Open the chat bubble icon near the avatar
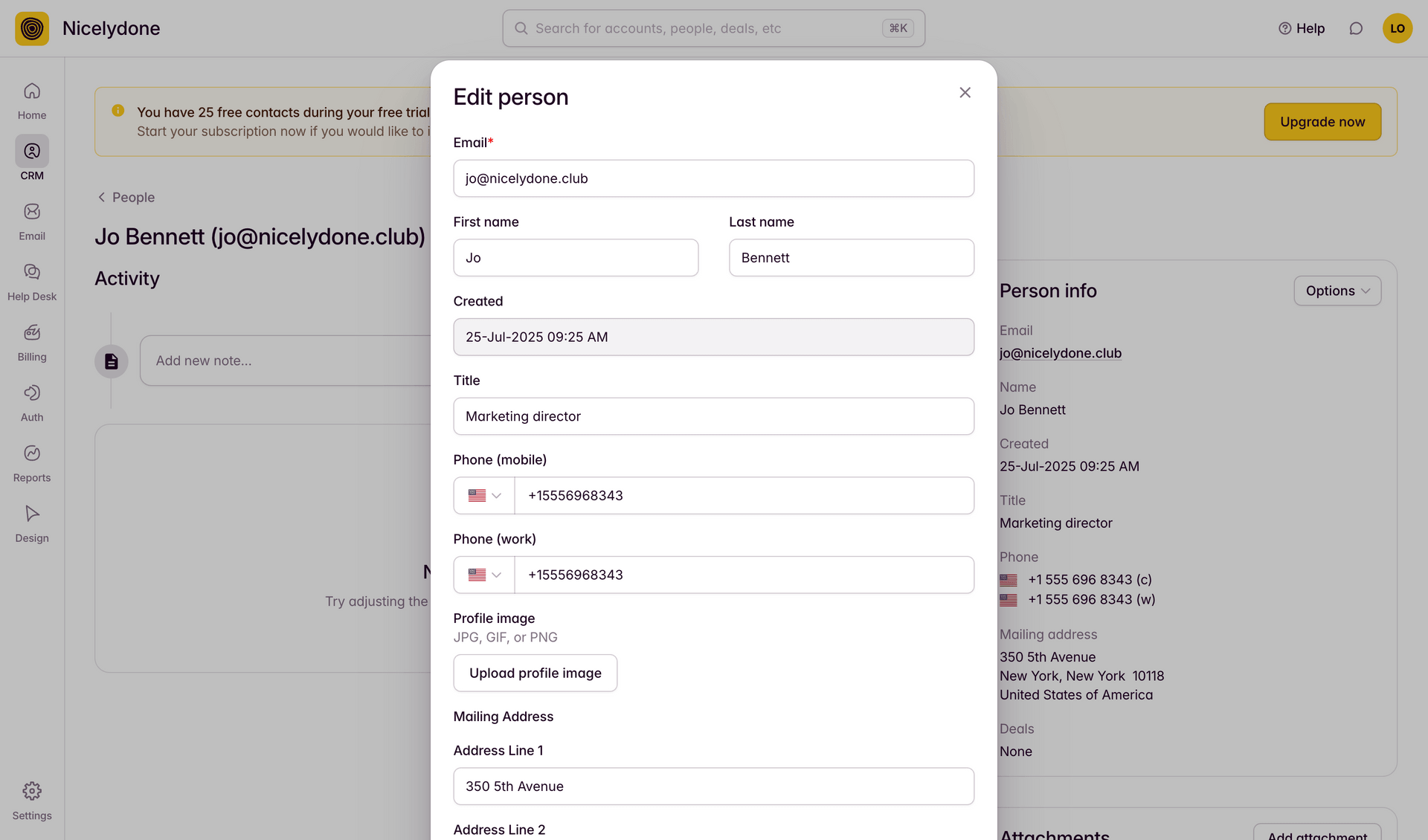 tap(1356, 28)
